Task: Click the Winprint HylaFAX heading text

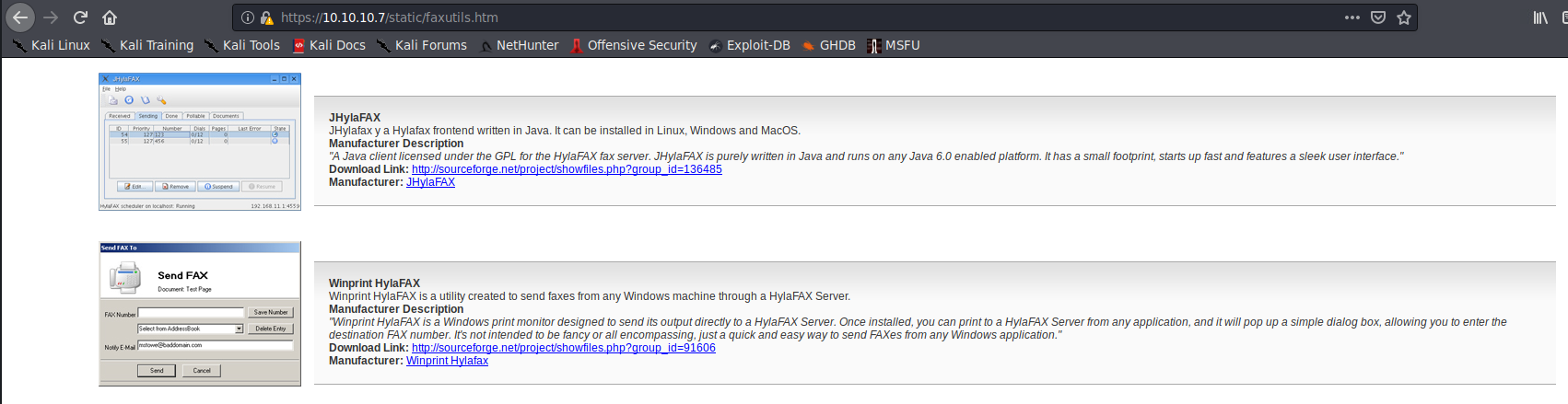Action: pos(374,283)
